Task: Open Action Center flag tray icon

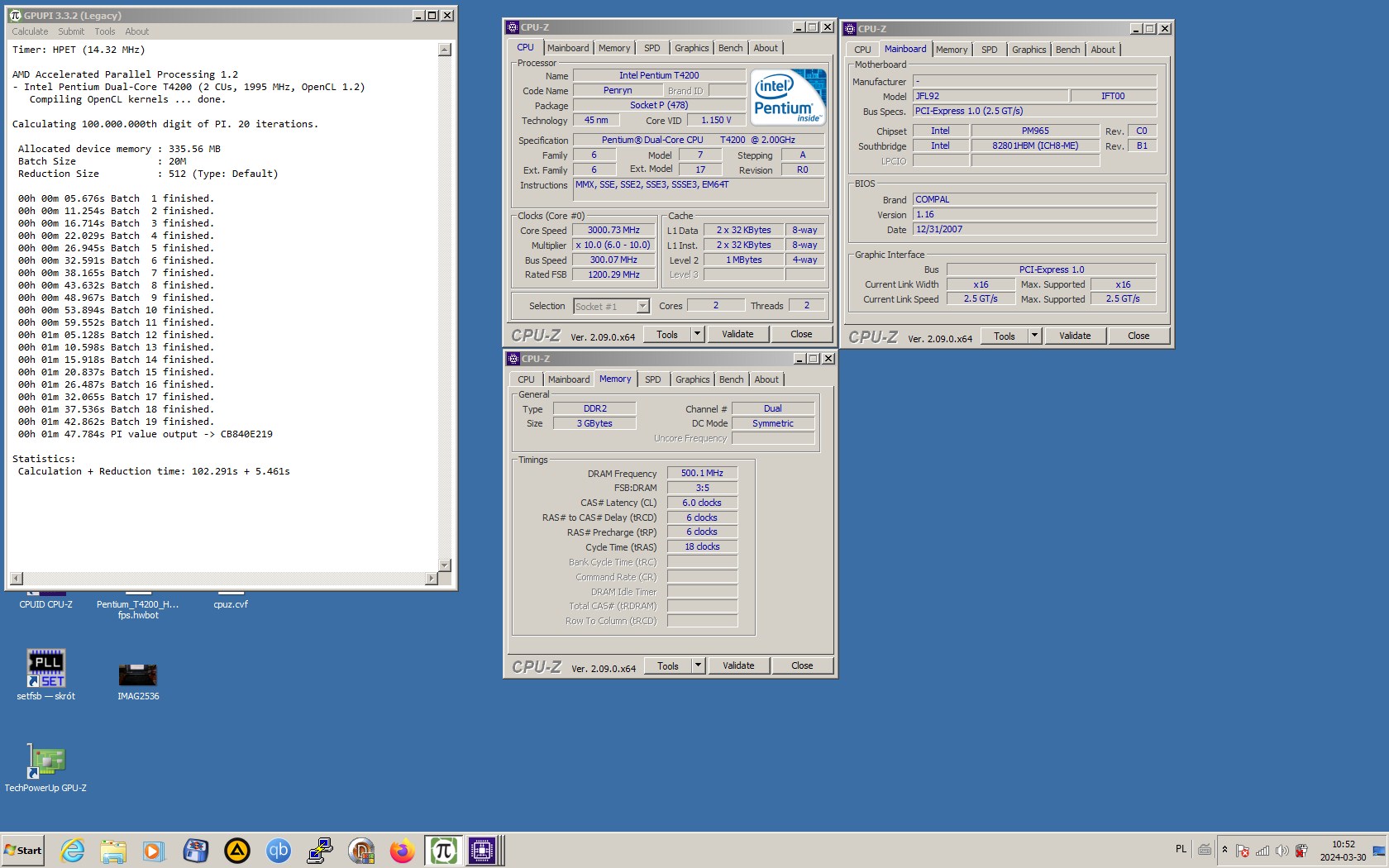Action: [1243, 851]
